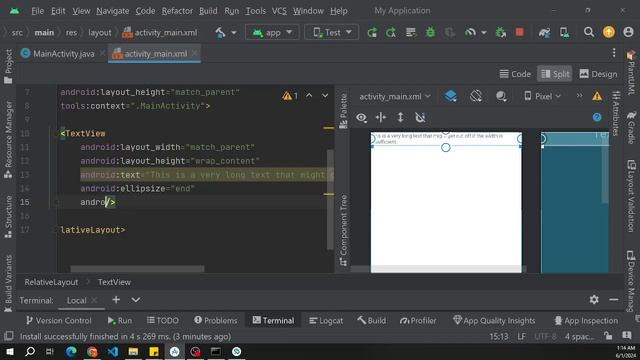Toggle the Palette panel in design view
This screenshot has height=360, width=640.
point(343,111)
